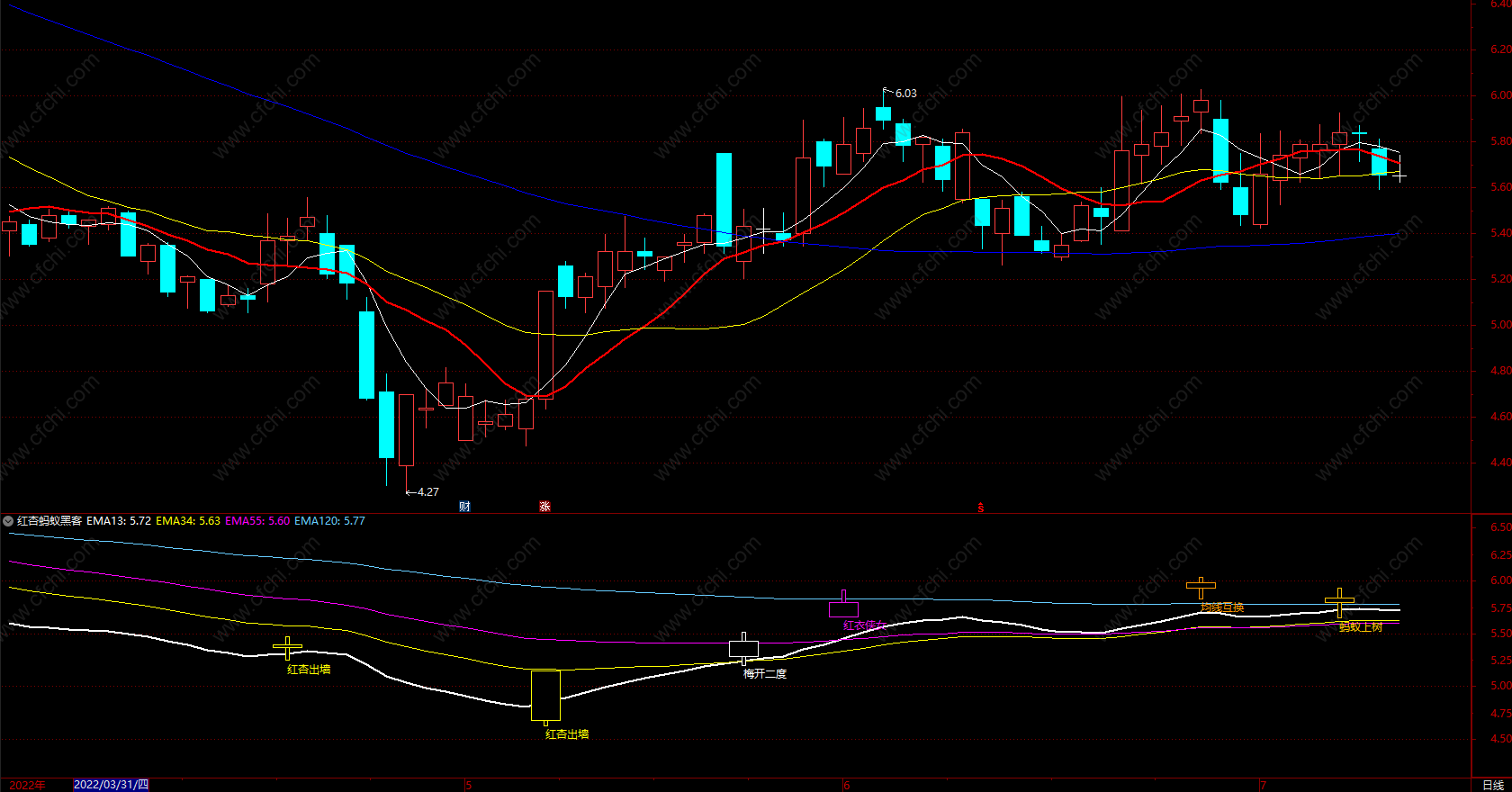Click the EMA34: 5.63 value label

click(x=188, y=521)
